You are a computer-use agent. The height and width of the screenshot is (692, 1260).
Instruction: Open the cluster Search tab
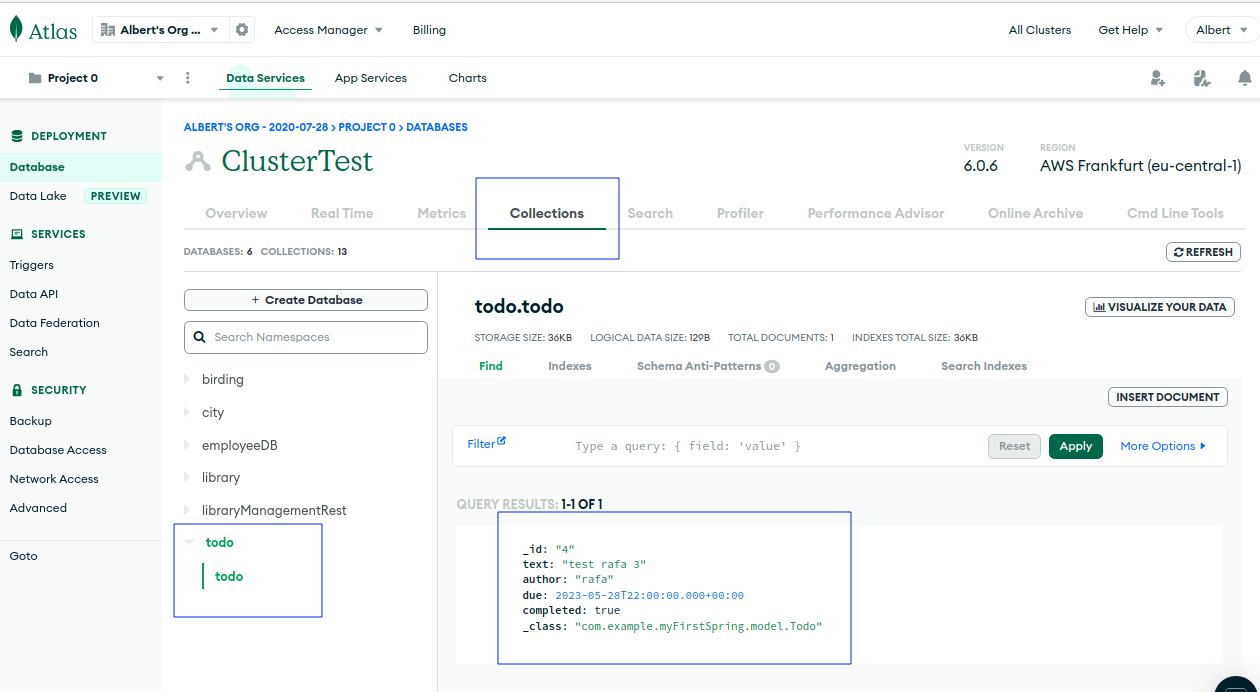tap(650, 213)
